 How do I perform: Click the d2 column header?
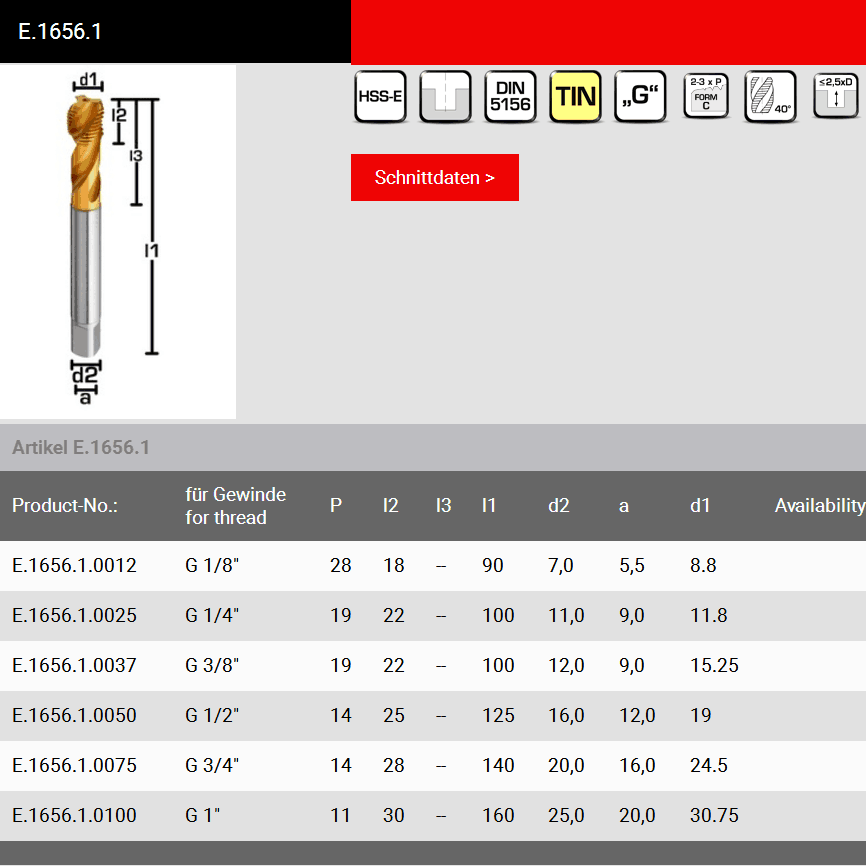point(558,505)
